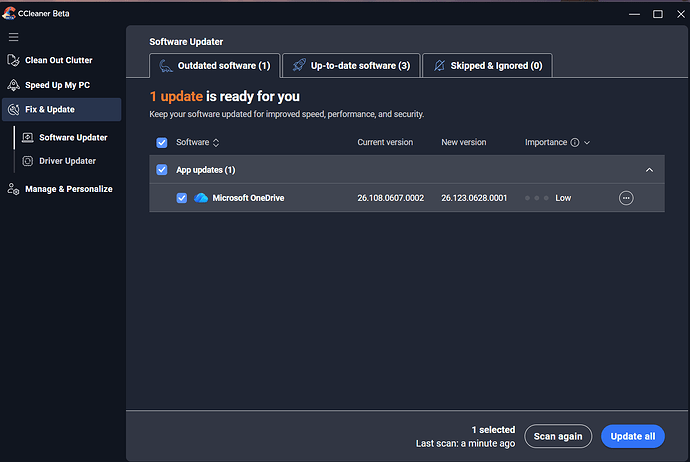The width and height of the screenshot is (690, 462).
Task: Switch to Skipped & Ignored (0) tab
Action: tap(487, 66)
